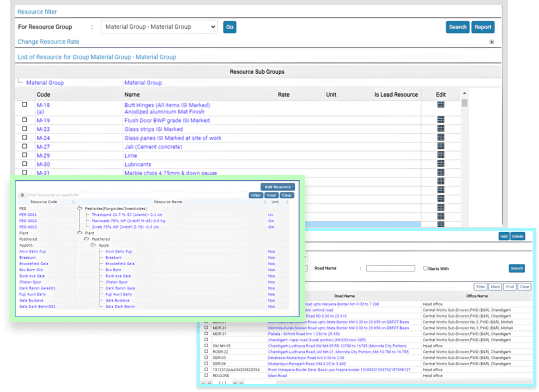Click the Rate column header

tap(284, 95)
